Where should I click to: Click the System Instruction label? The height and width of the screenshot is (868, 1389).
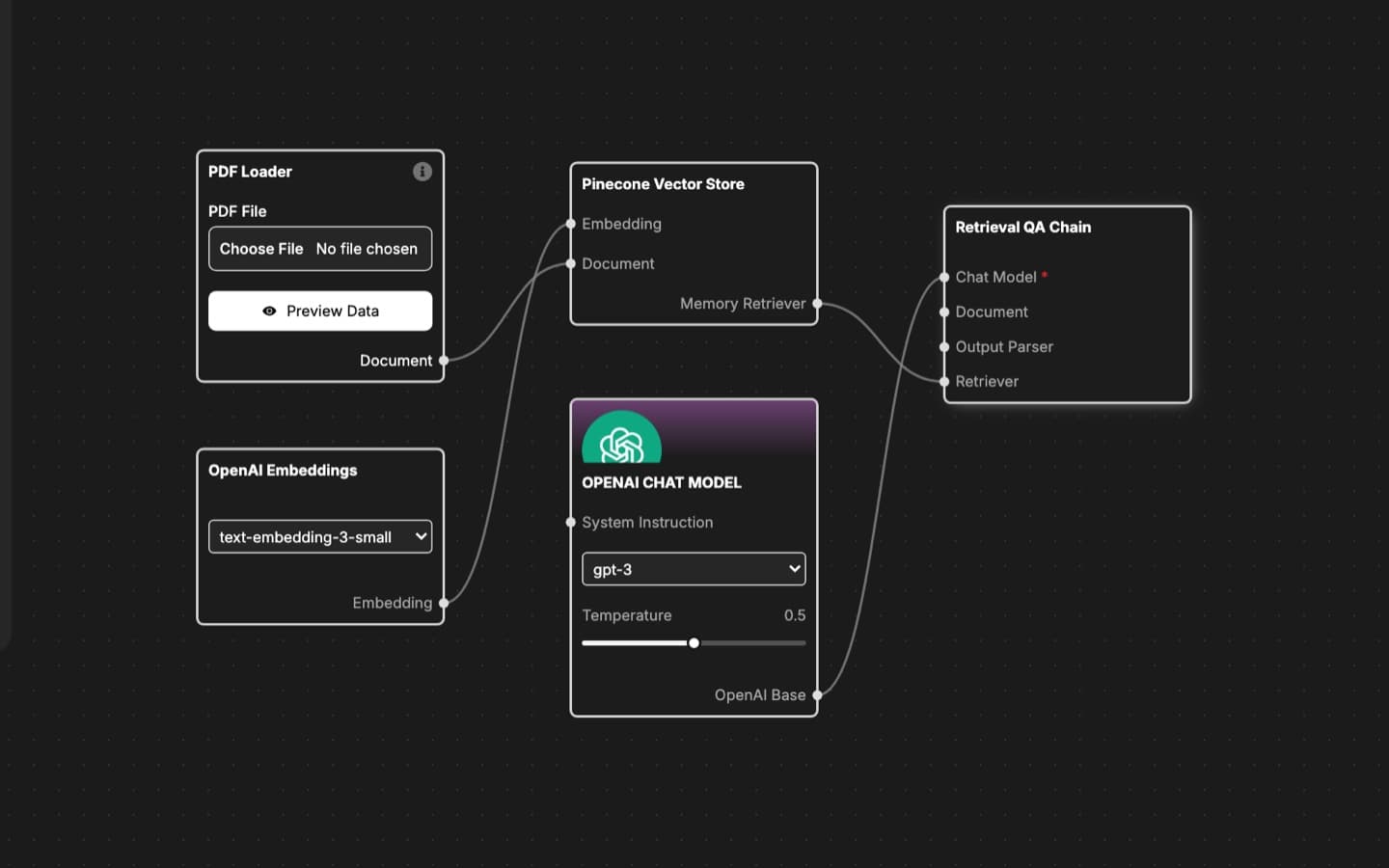click(647, 523)
